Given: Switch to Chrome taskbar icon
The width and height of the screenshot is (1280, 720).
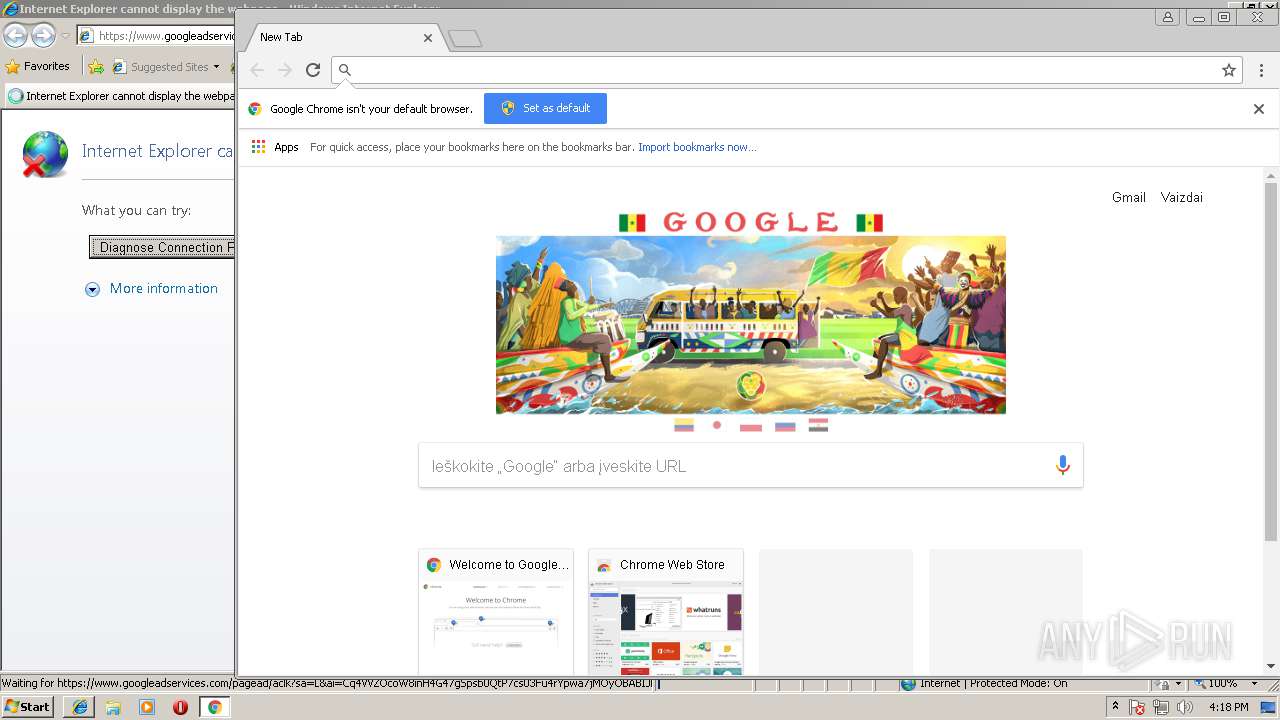Looking at the screenshot, I should tap(214, 707).
